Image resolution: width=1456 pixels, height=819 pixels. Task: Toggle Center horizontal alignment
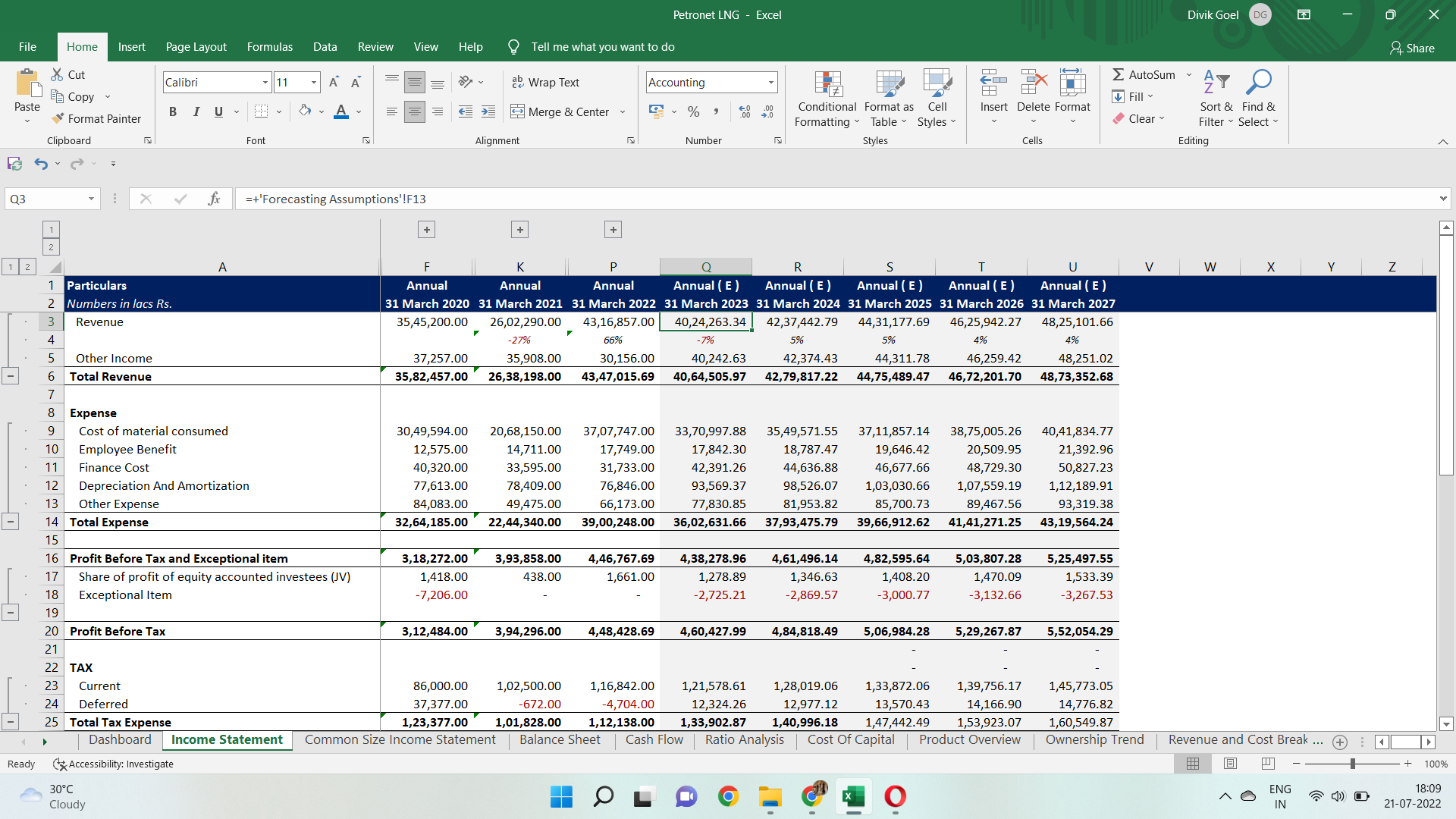(415, 111)
